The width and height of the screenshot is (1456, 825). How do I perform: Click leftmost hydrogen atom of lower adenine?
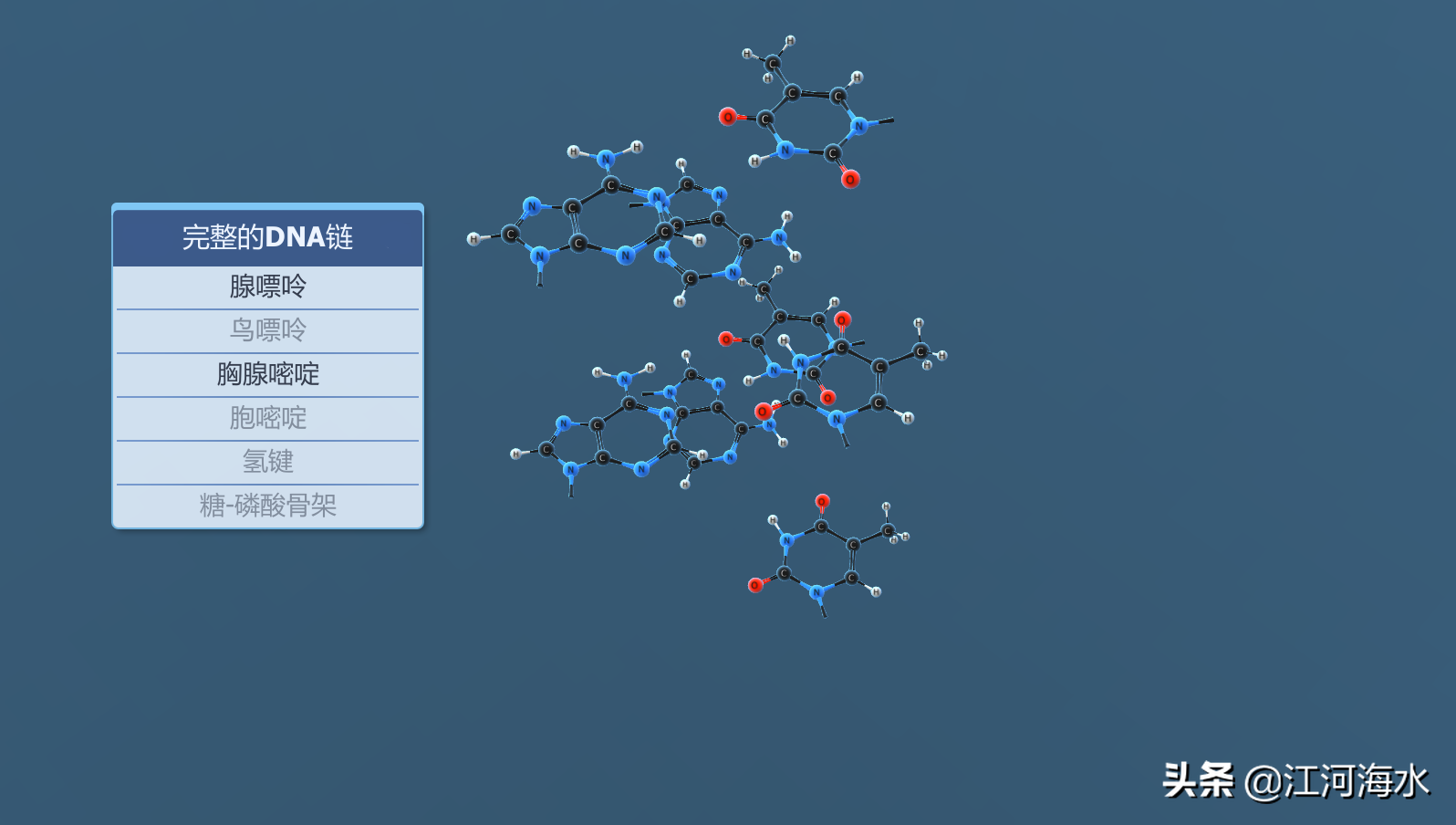515,454
